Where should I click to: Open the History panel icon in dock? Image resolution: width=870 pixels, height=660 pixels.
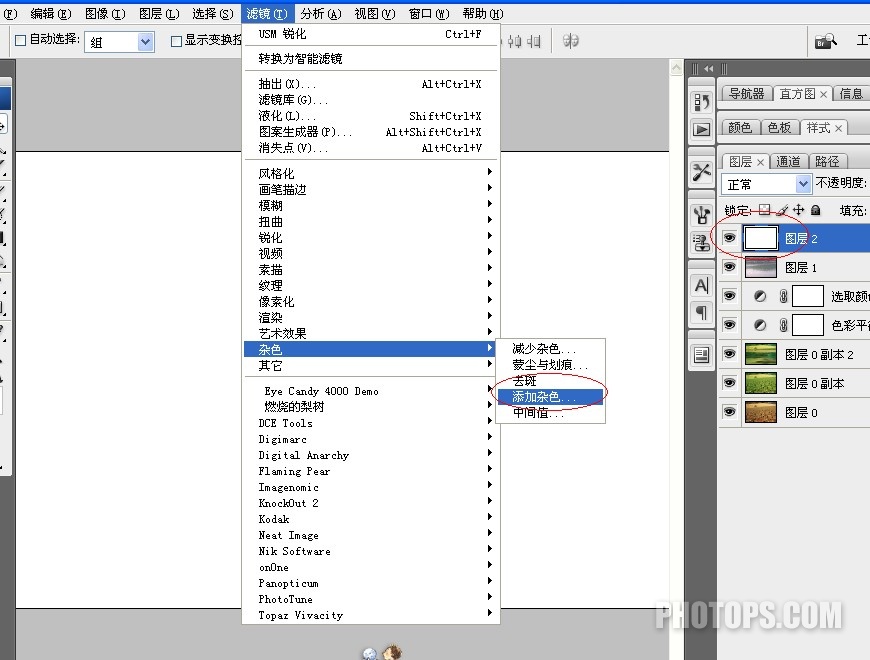(x=701, y=101)
